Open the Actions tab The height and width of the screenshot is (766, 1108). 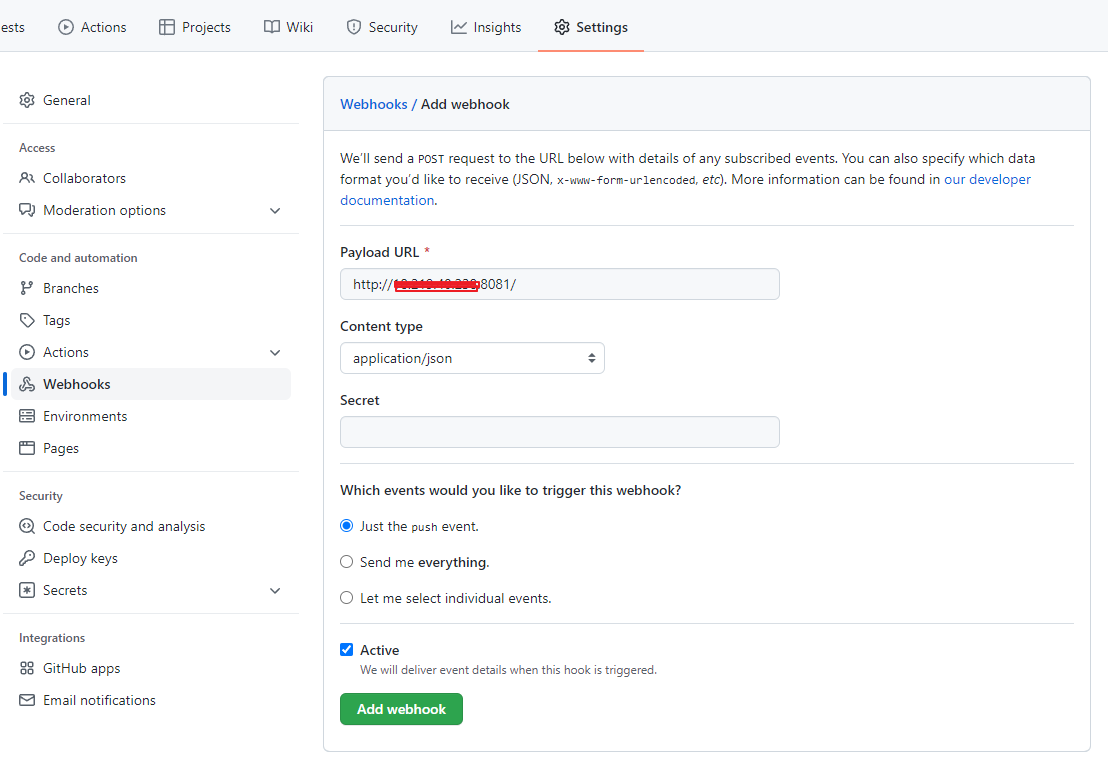click(93, 28)
